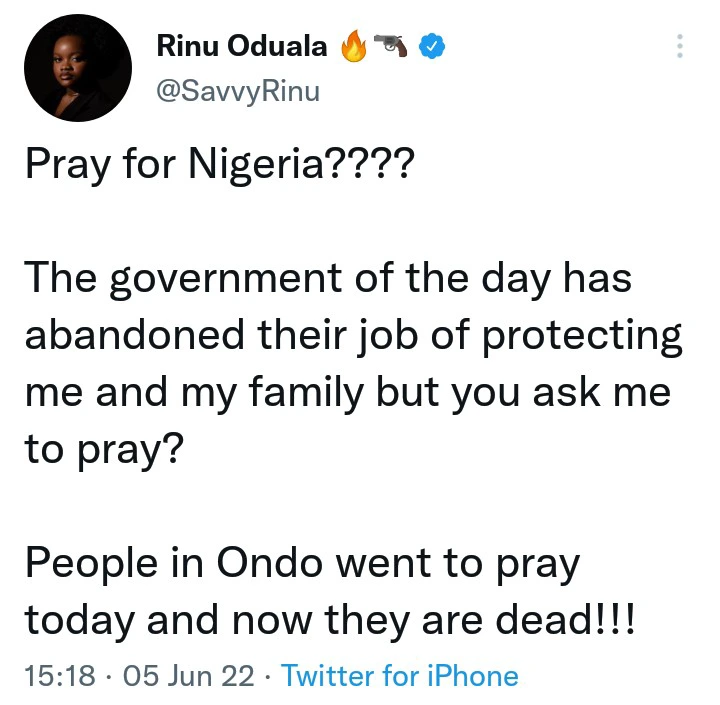Open the @SavvyRinu handle link
The image size is (720, 705).
point(238,92)
